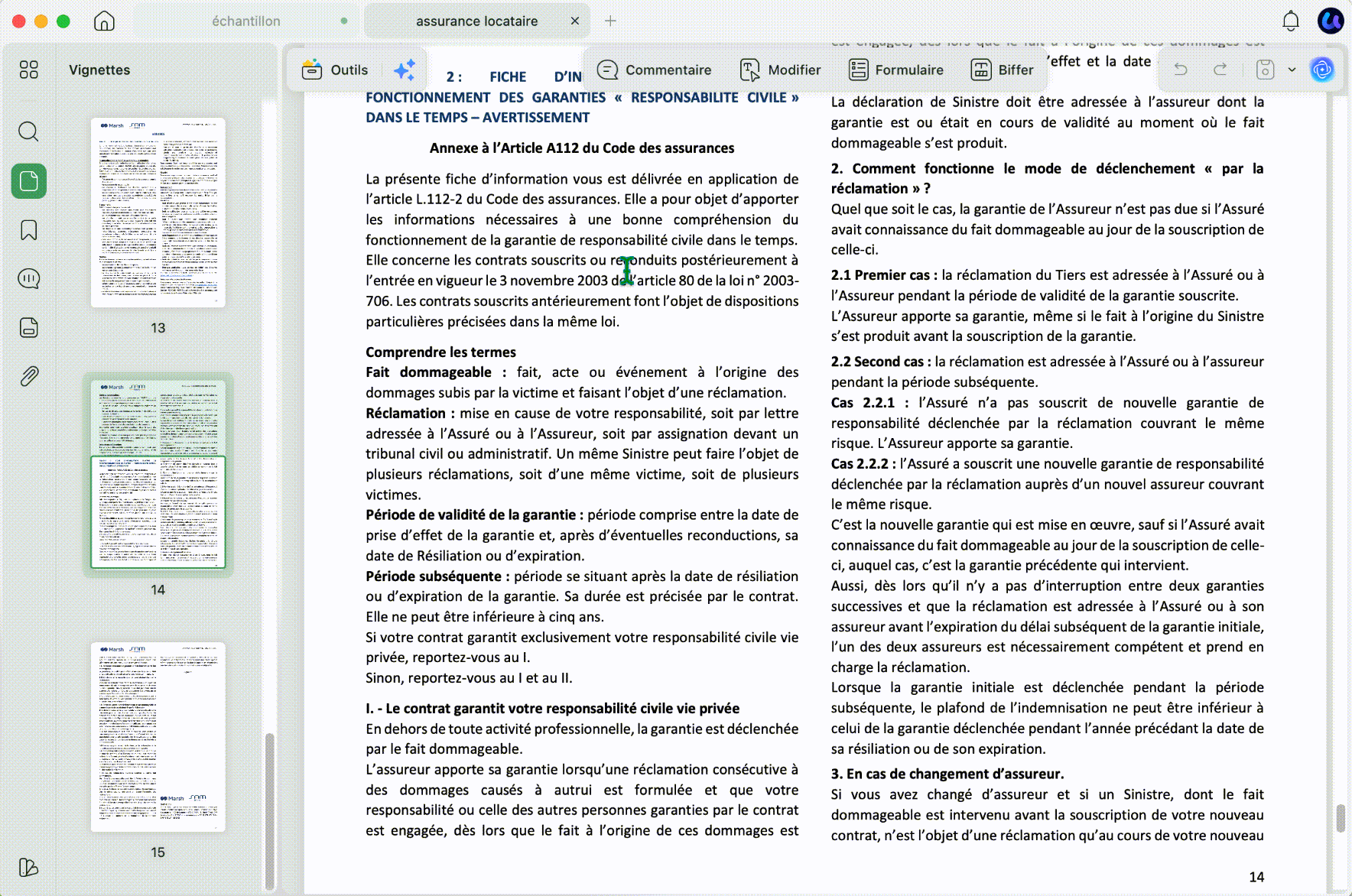The width and height of the screenshot is (1352, 896).
Task: Click the redo arrow
Action: pos(1220,70)
